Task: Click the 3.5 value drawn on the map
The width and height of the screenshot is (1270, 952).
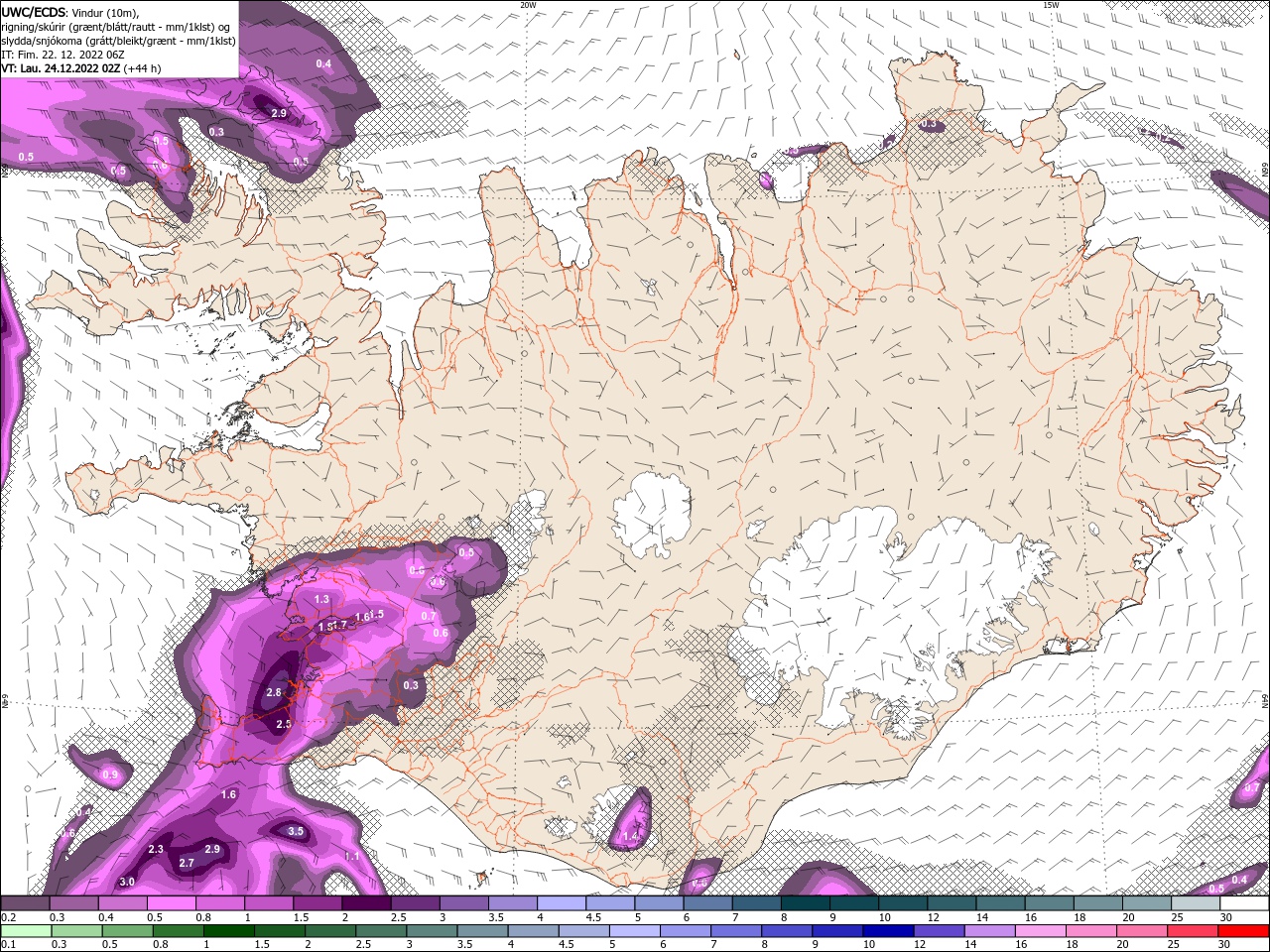Action: tap(295, 831)
